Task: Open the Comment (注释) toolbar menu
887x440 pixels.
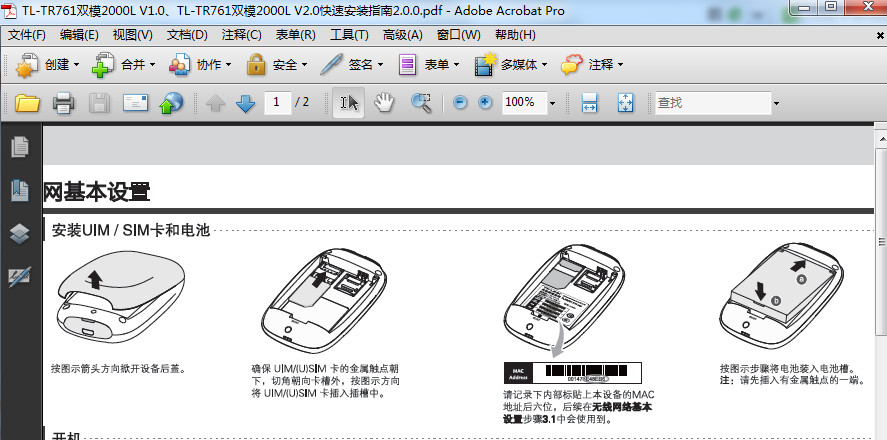Action: click(592, 65)
